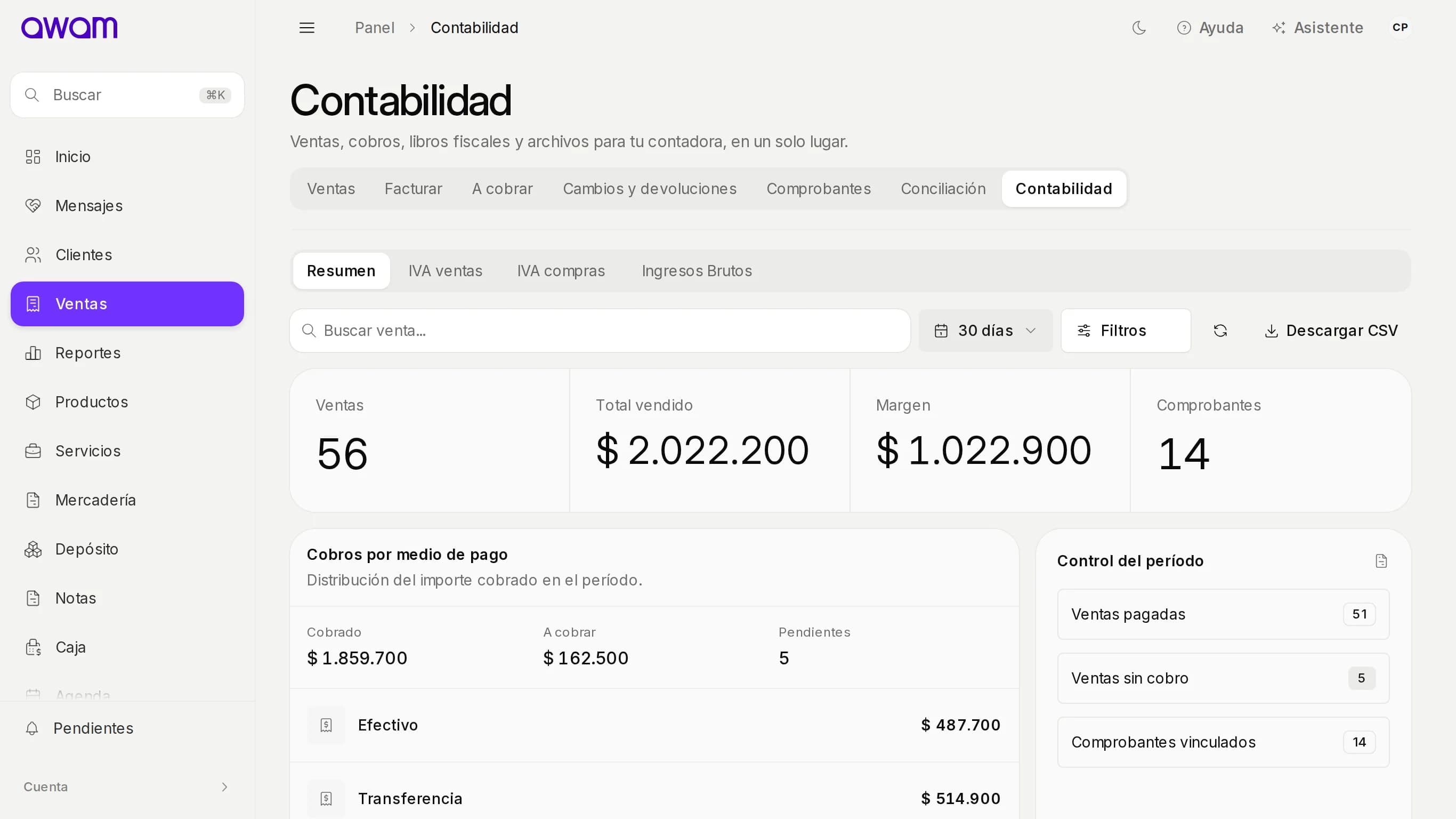Select the IVA compras sub-tab
The width and height of the screenshot is (1456, 819).
pos(561,271)
